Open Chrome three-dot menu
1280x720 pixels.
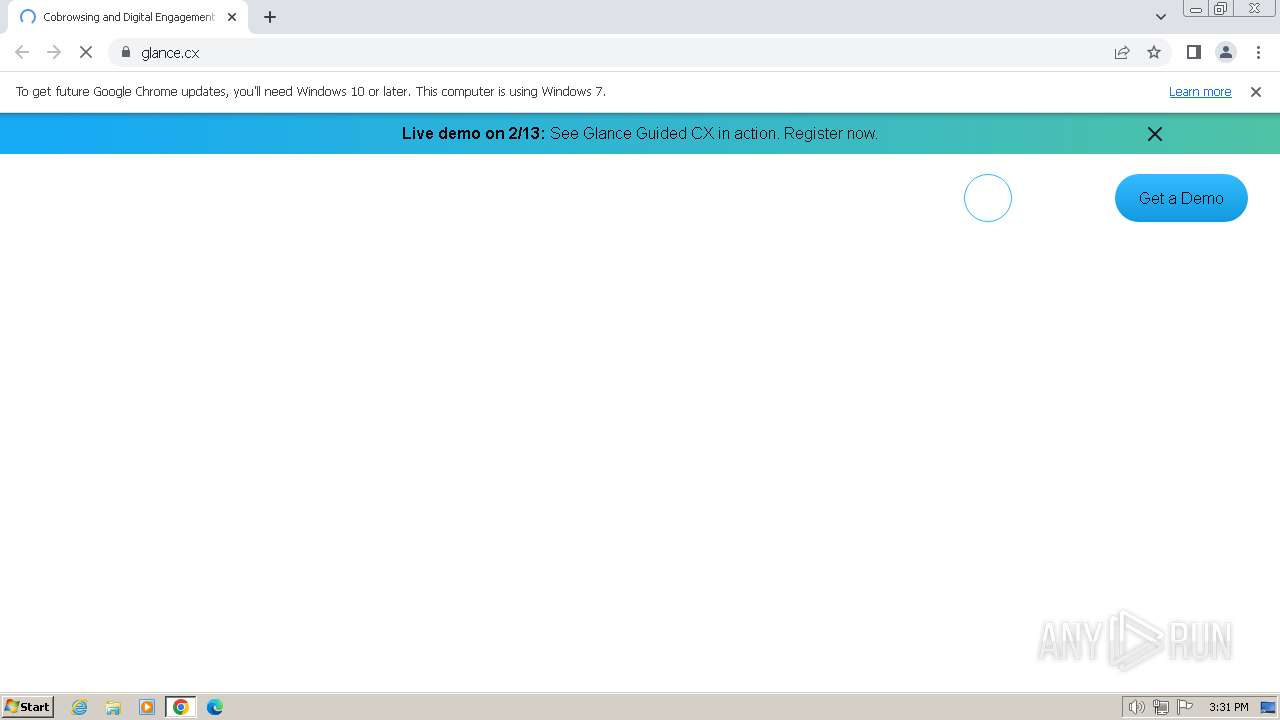pyautogui.click(x=1258, y=52)
